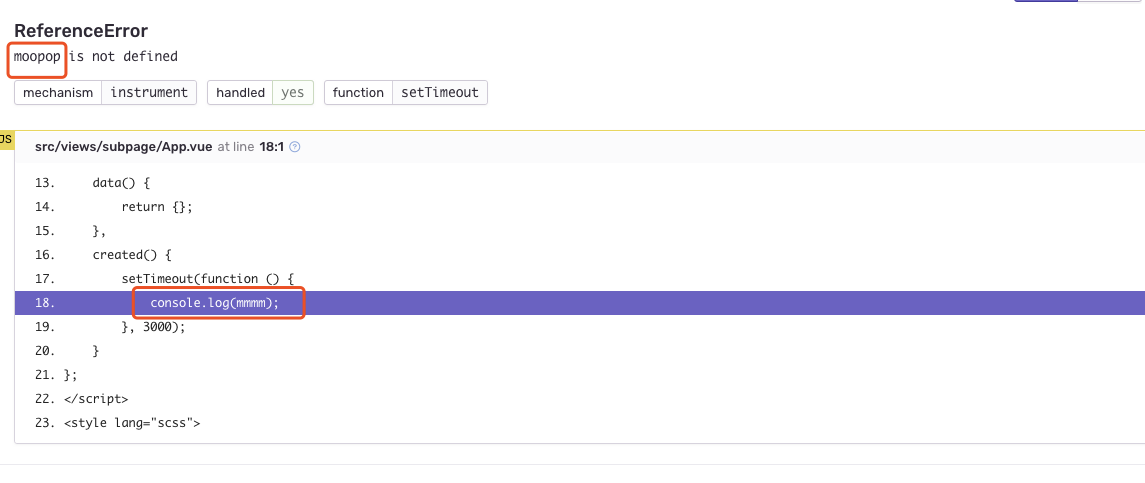Click the handled tag key
This screenshot has width=1145, height=483.
coord(240,93)
